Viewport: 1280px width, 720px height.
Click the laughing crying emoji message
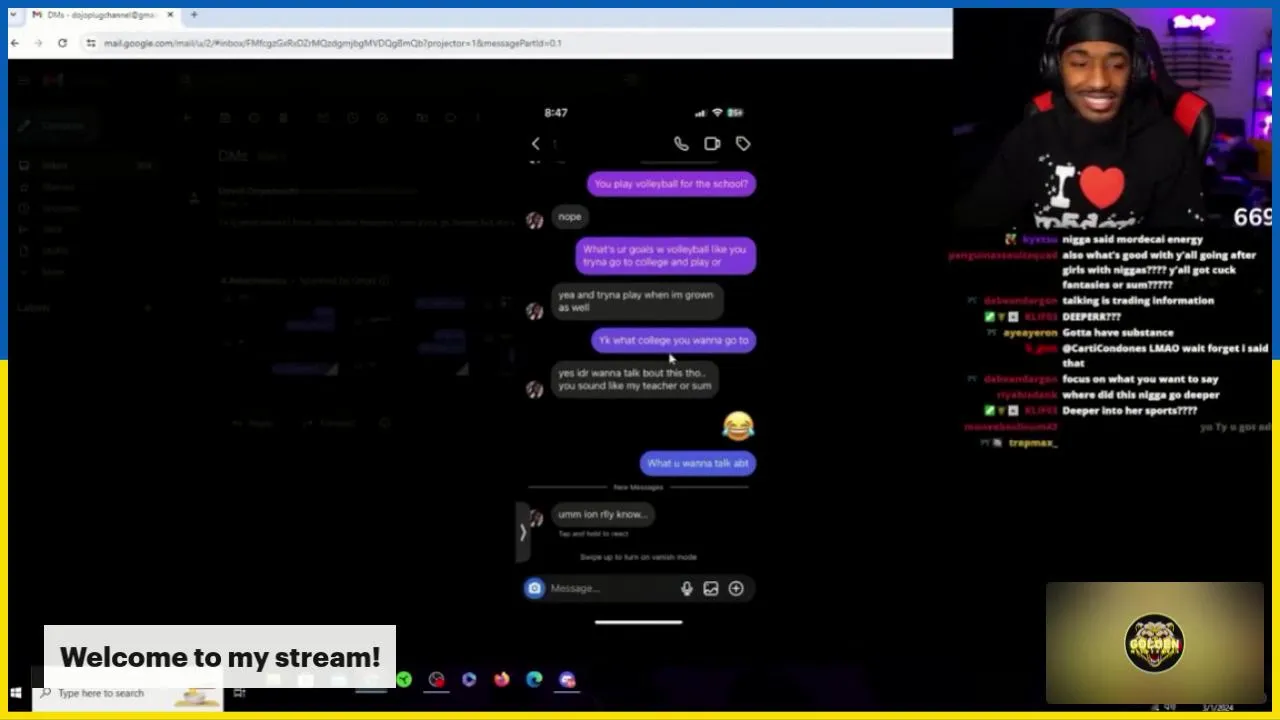coord(738,426)
